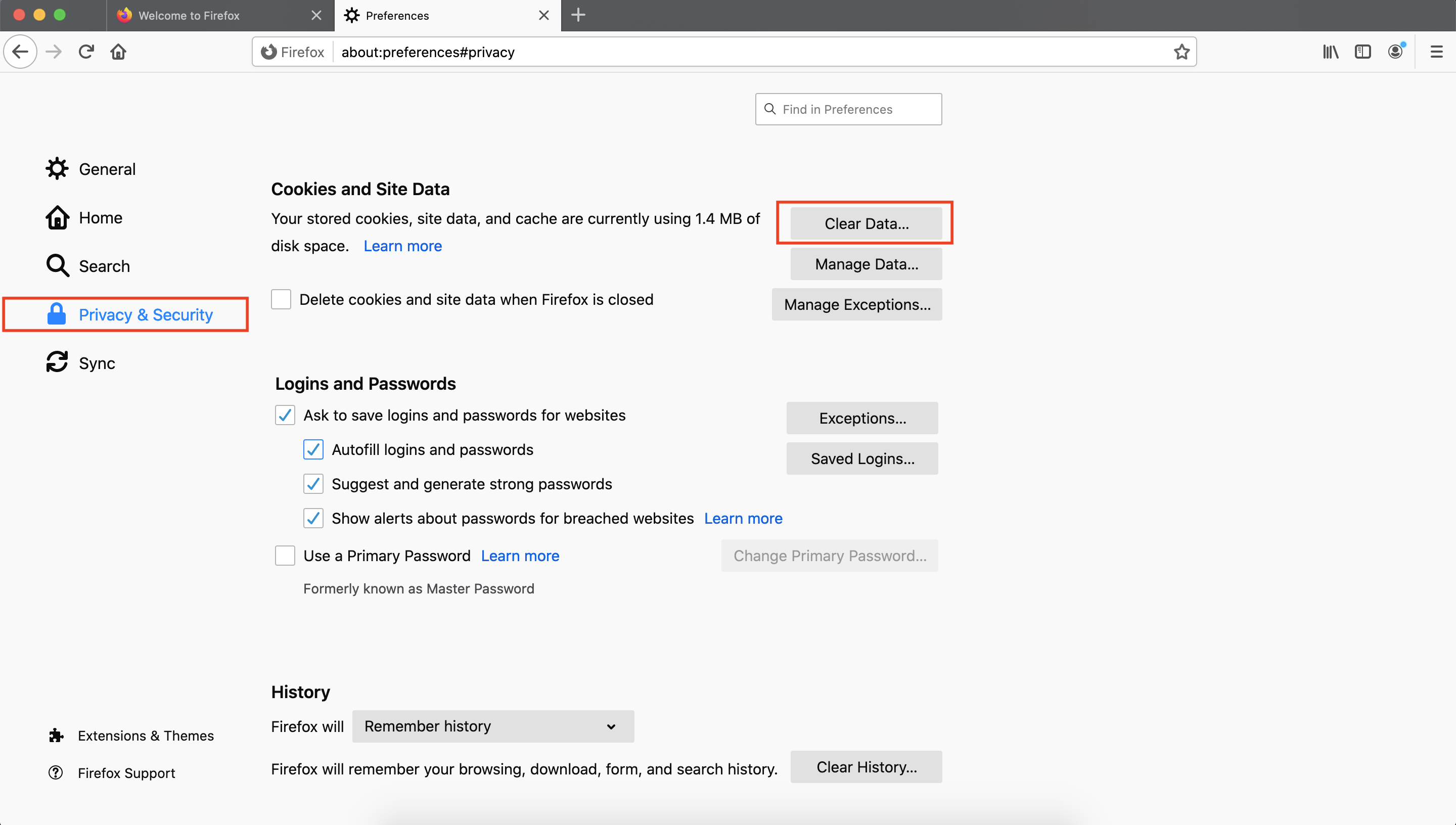Click the Extensions & Themes puzzle icon
This screenshot has height=825, width=1456.
(x=56, y=736)
